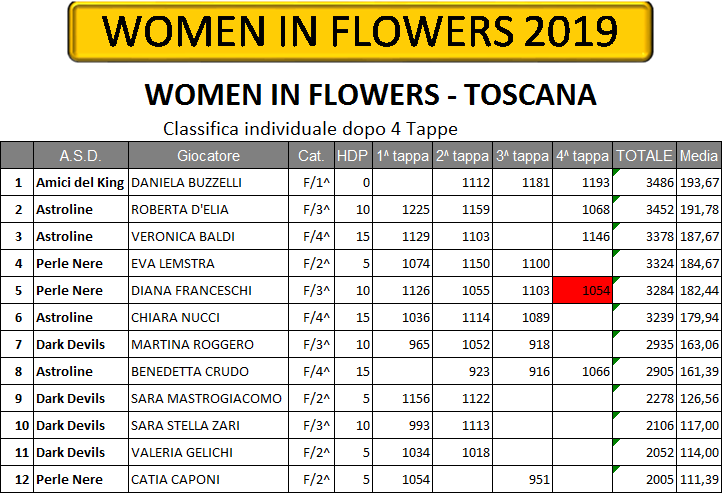Select DANIELA BUZZELLI player cell
The width and height of the screenshot is (723, 494).
pyautogui.click(x=208, y=183)
